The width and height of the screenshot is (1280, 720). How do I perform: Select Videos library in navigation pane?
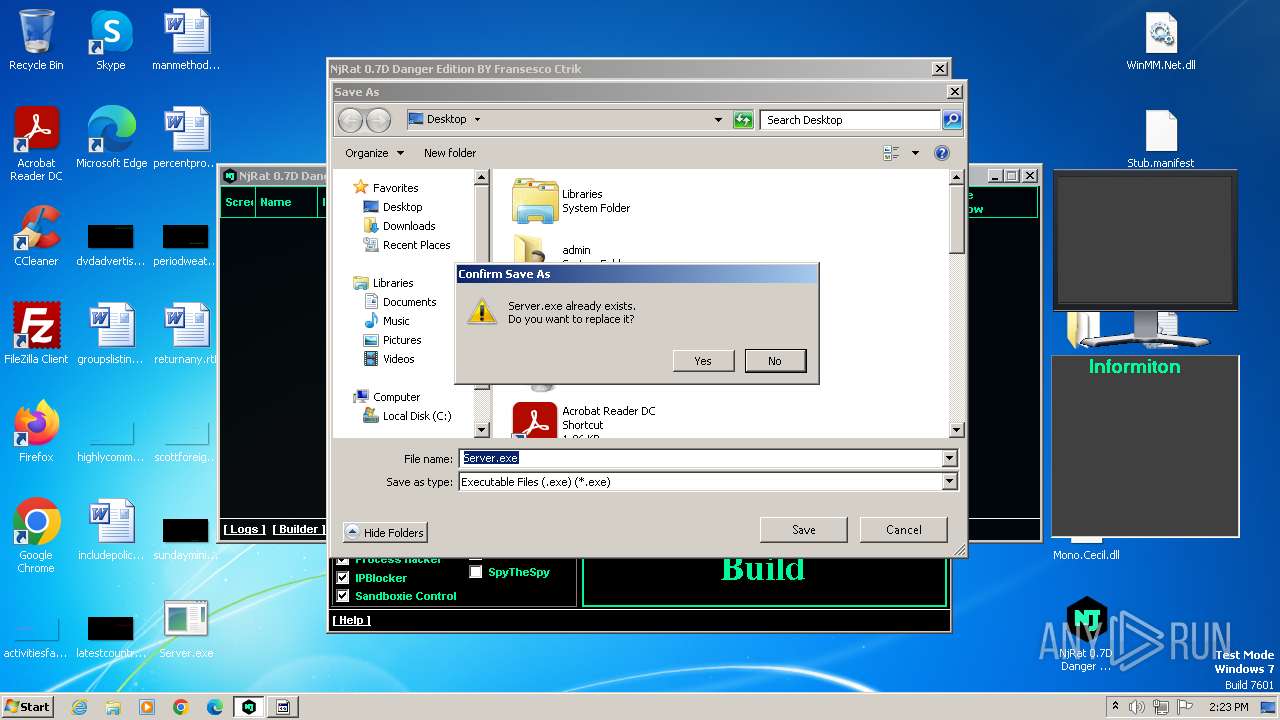click(x=389, y=359)
